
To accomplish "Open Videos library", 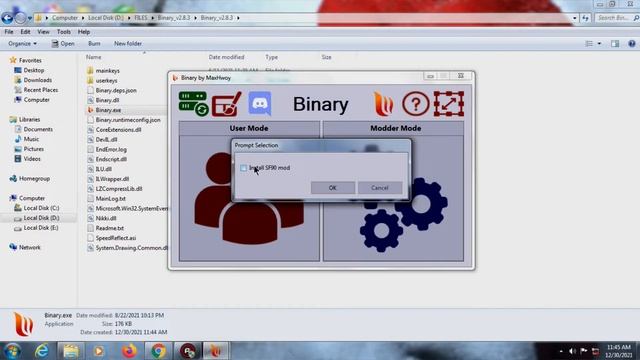I will click(x=32, y=159).
